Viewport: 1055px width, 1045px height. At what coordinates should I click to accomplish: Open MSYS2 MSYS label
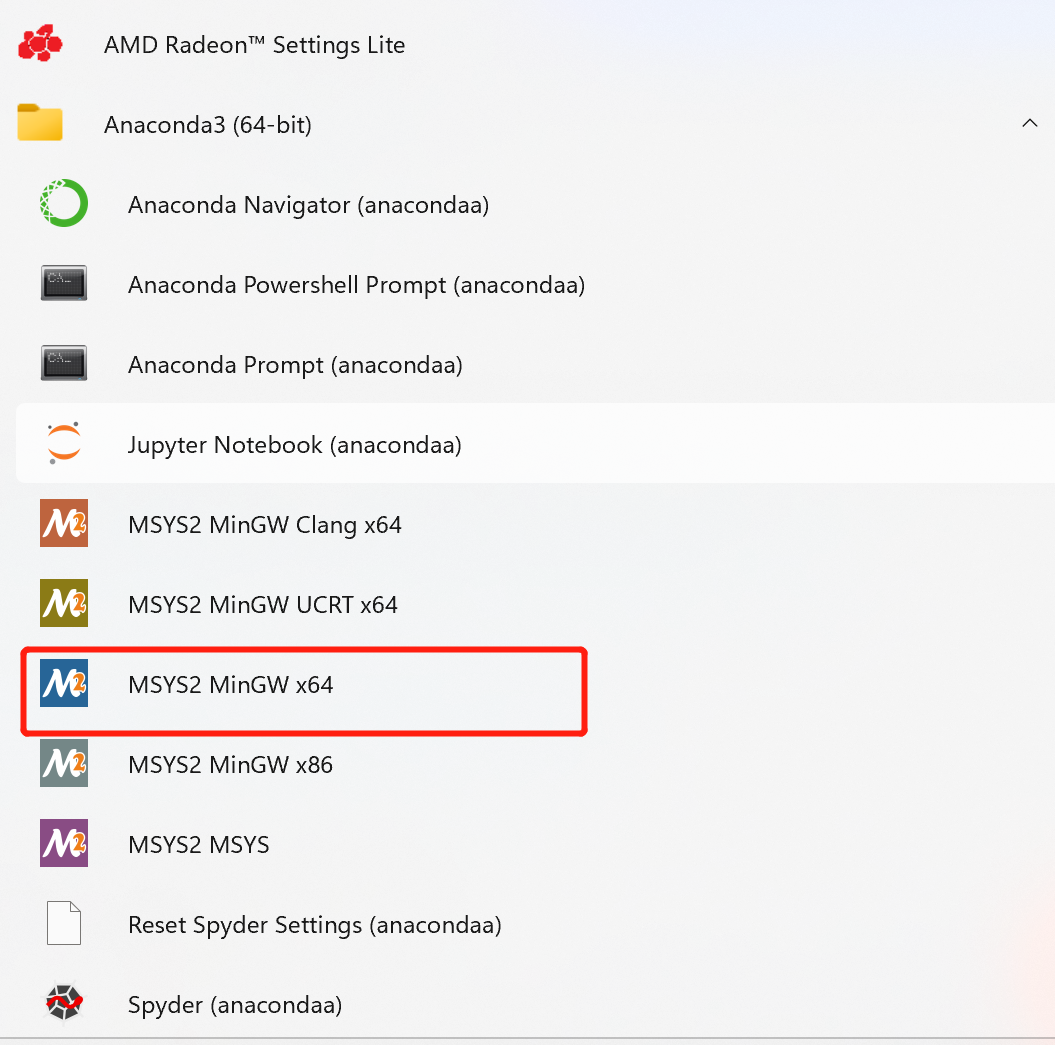pyautogui.click(x=199, y=845)
